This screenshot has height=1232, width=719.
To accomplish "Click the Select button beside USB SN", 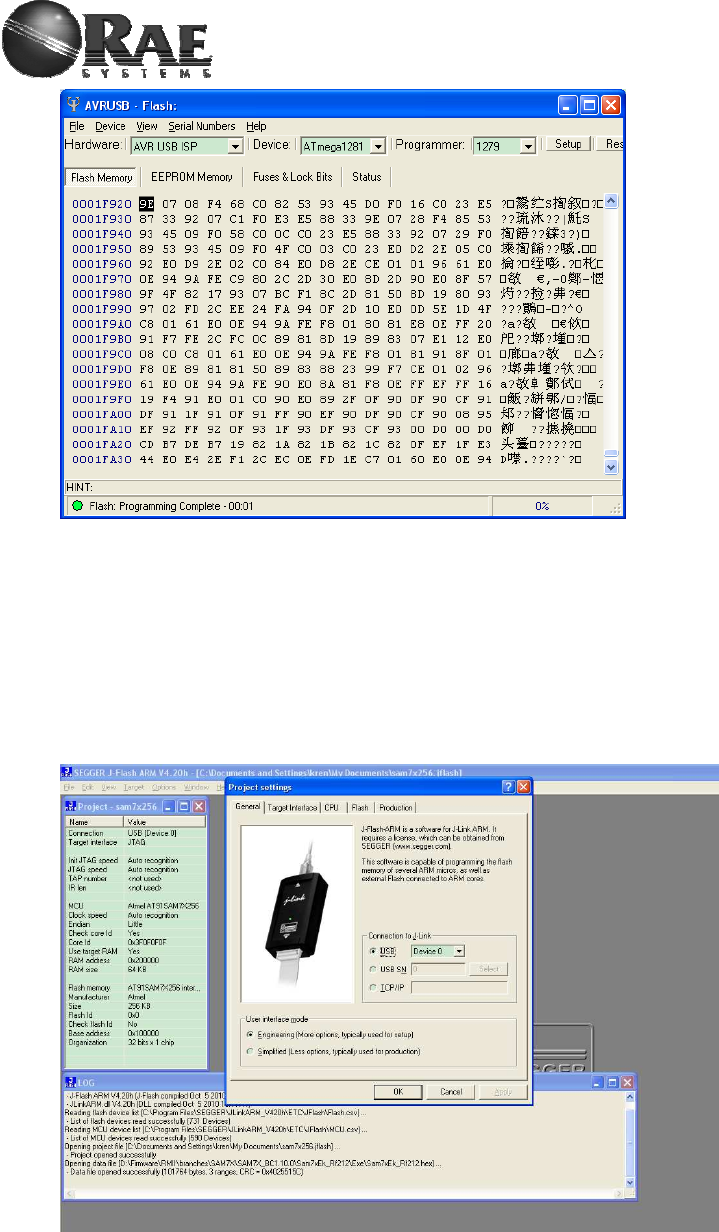I will (x=488, y=969).
